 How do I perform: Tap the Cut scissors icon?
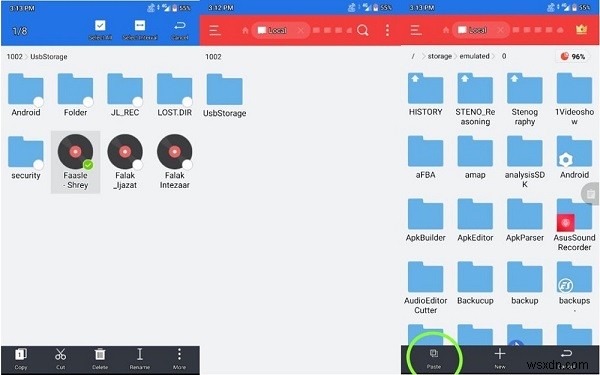point(60,359)
